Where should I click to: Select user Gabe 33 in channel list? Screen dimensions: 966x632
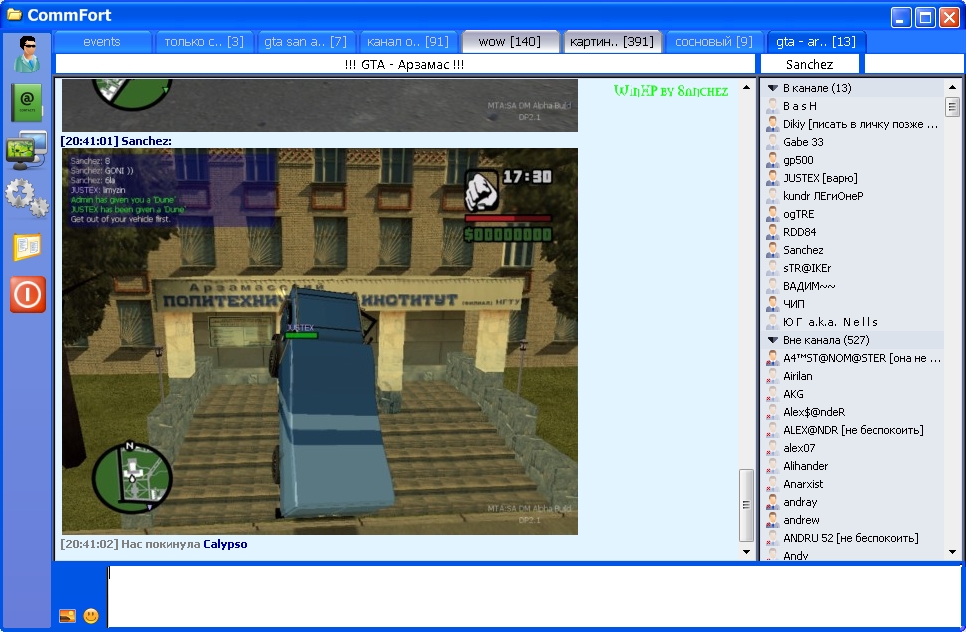pyautogui.click(x=804, y=142)
